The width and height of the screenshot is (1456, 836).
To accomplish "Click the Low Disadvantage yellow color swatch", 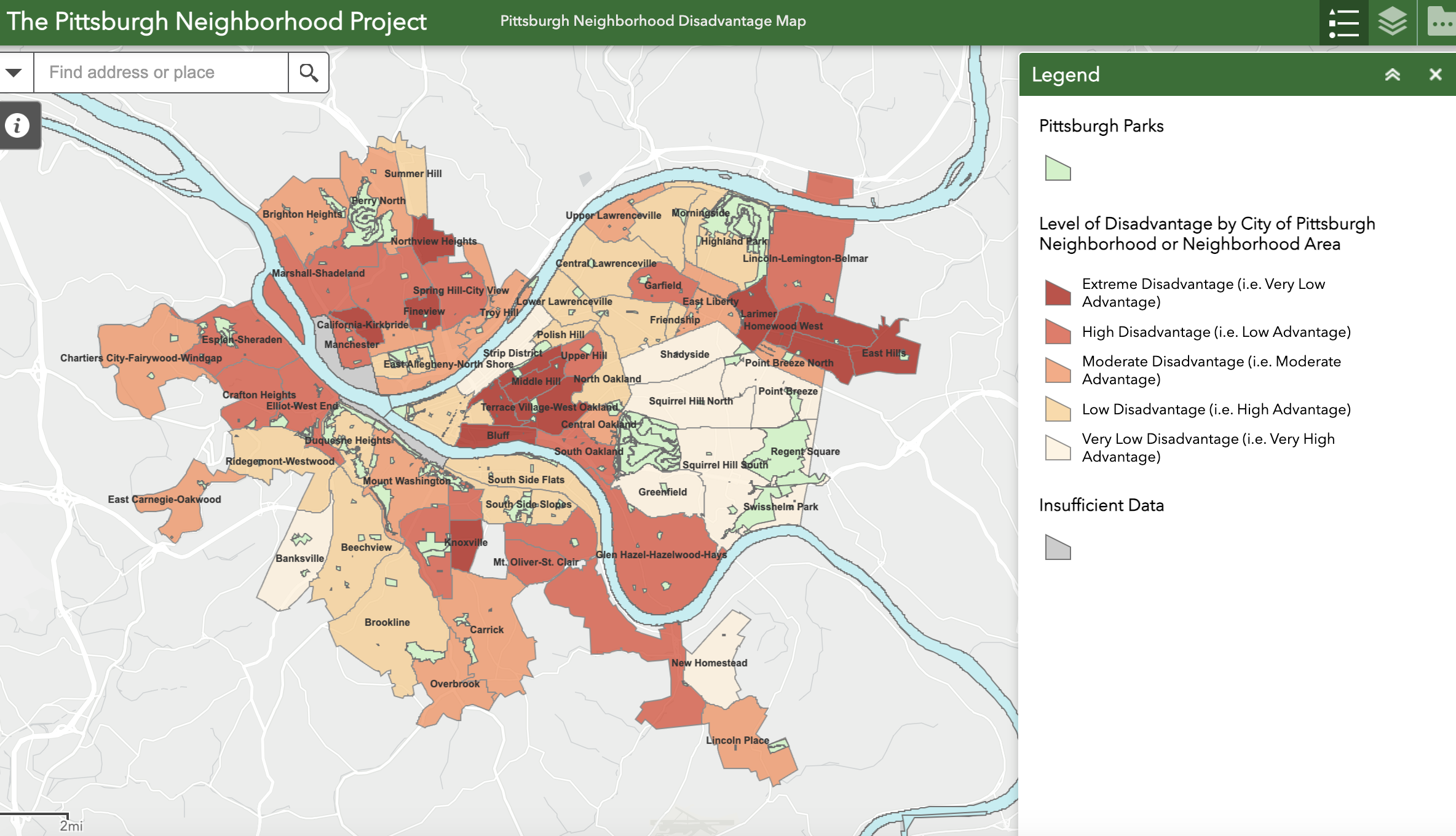I will tap(1059, 409).
